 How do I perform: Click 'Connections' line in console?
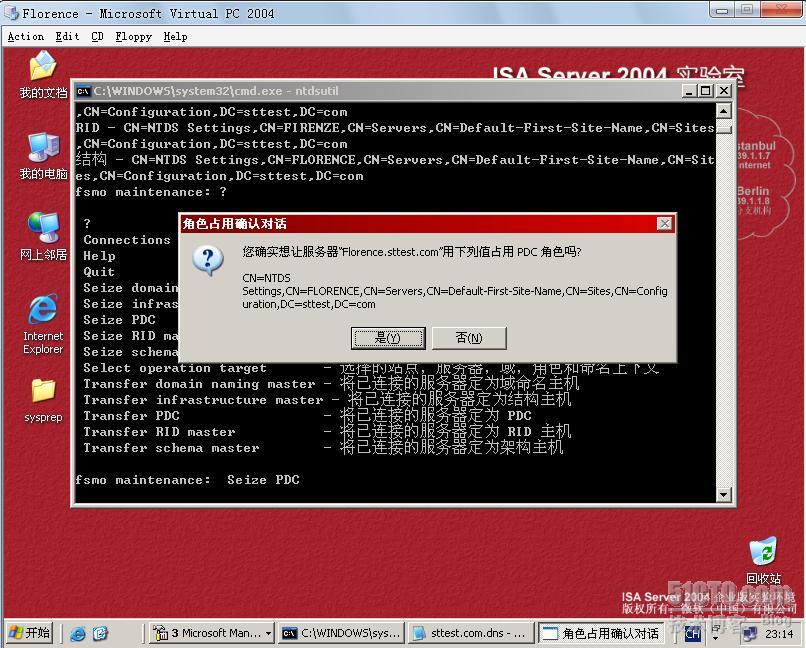(x=126, y=240)
